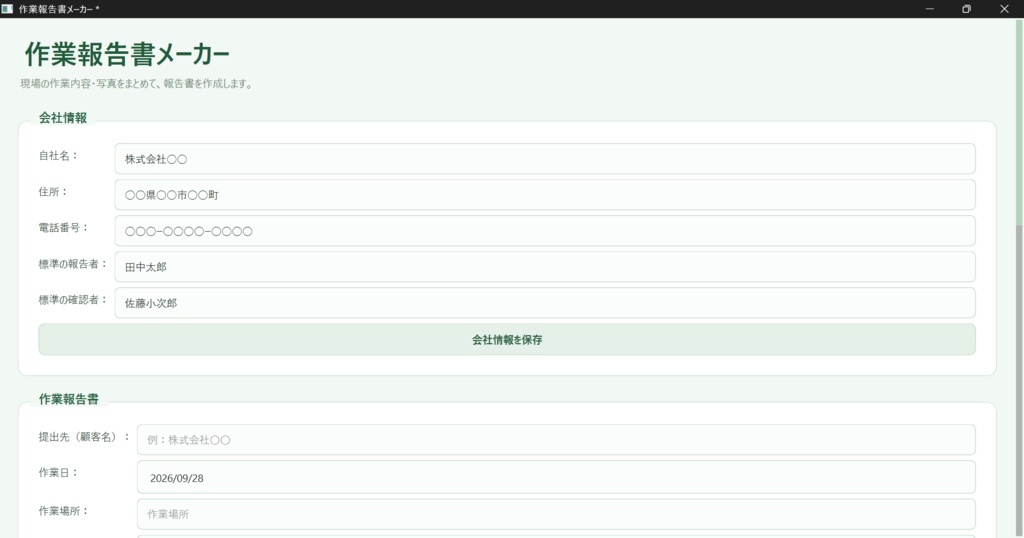This screenshot has width=1024, height=538.
Task: Restore down the window
Action: (967, 9)
